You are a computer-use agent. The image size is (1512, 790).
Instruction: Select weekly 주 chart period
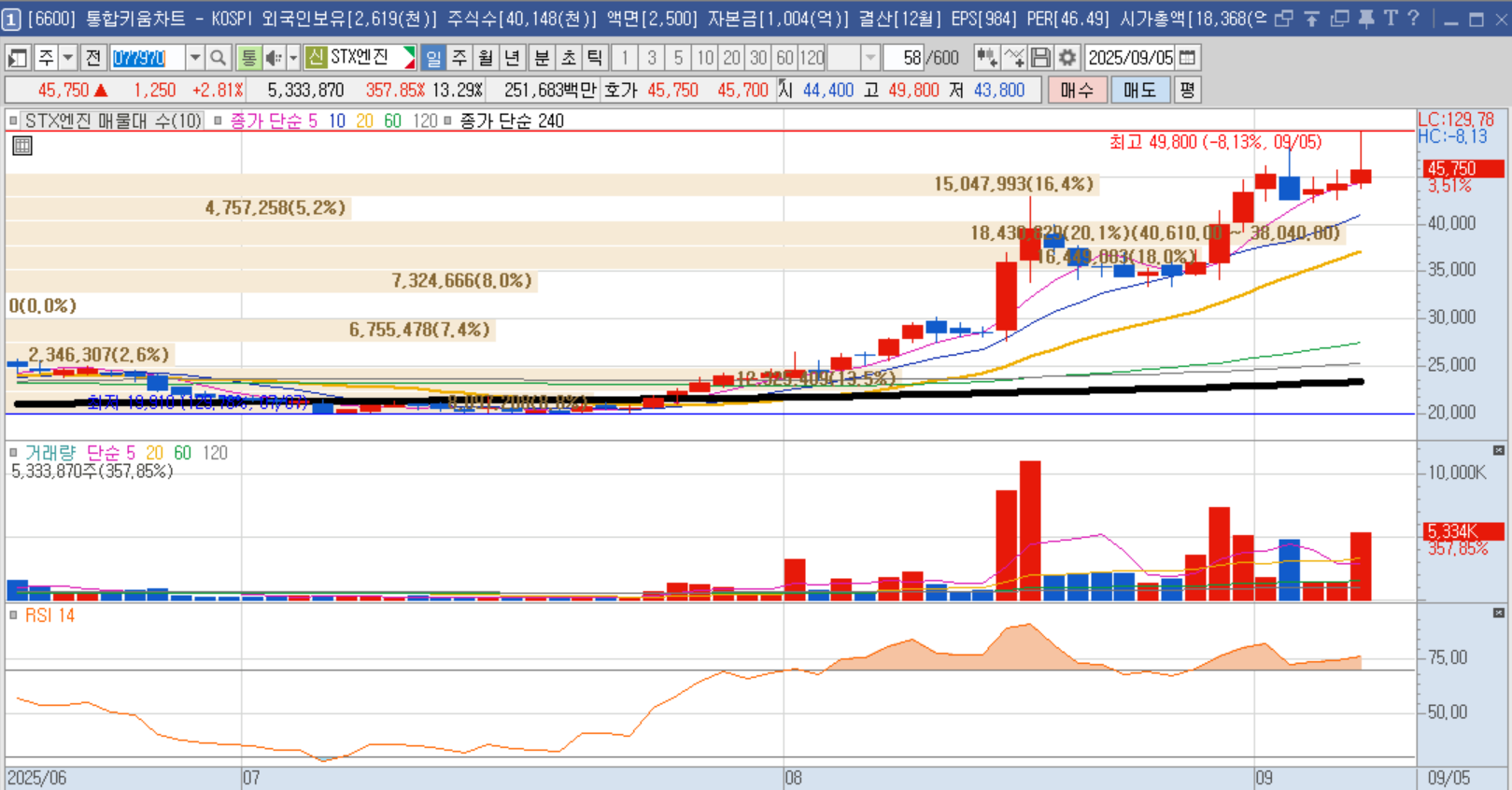[459, 58]
